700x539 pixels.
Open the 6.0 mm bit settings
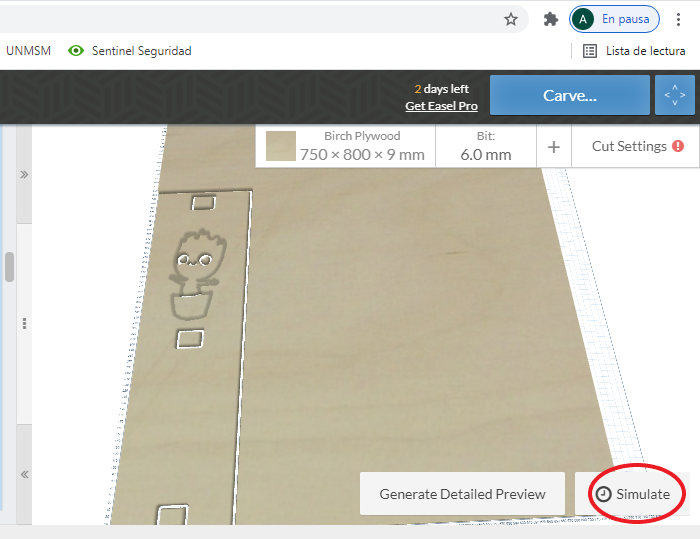(486, 146)
